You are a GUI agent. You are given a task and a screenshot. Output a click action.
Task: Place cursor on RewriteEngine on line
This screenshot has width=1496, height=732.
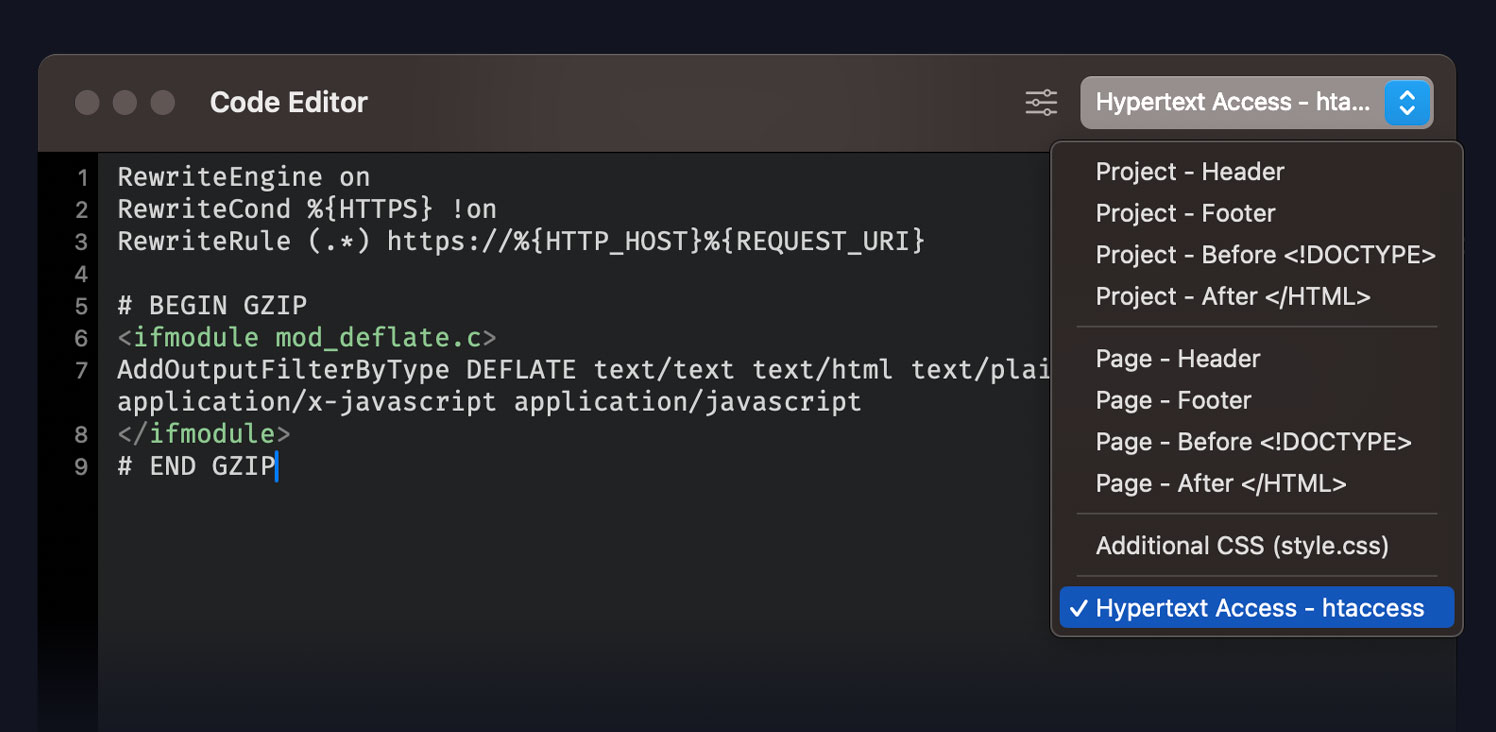tap(243, 178)
